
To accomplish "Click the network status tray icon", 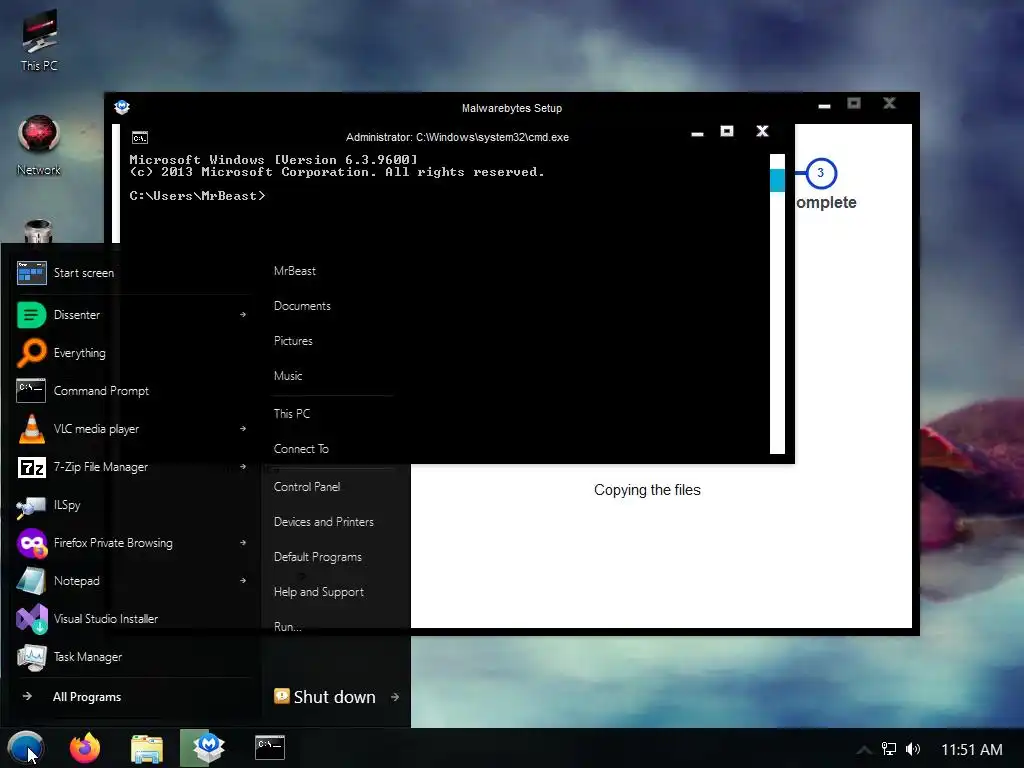I will pyautogui.click(x=889, y=749).
